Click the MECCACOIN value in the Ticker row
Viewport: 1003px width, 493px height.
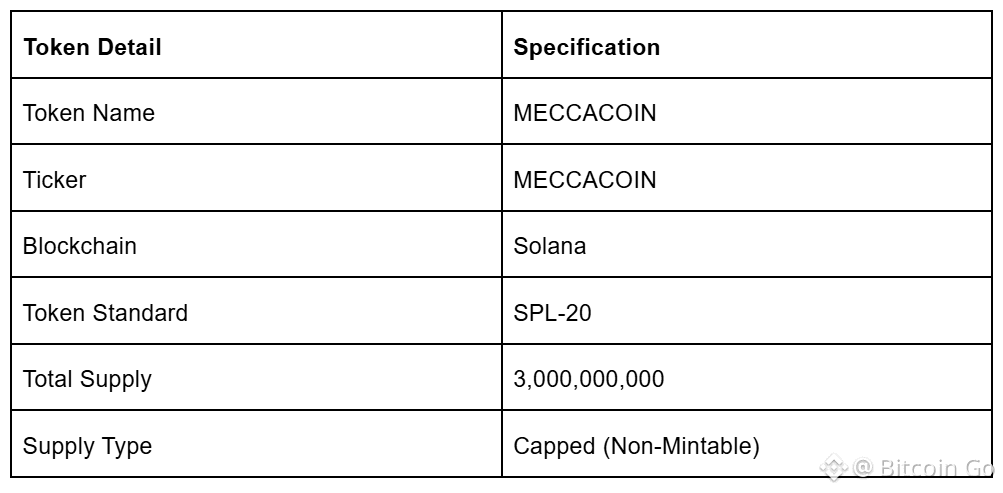(585, 180)
